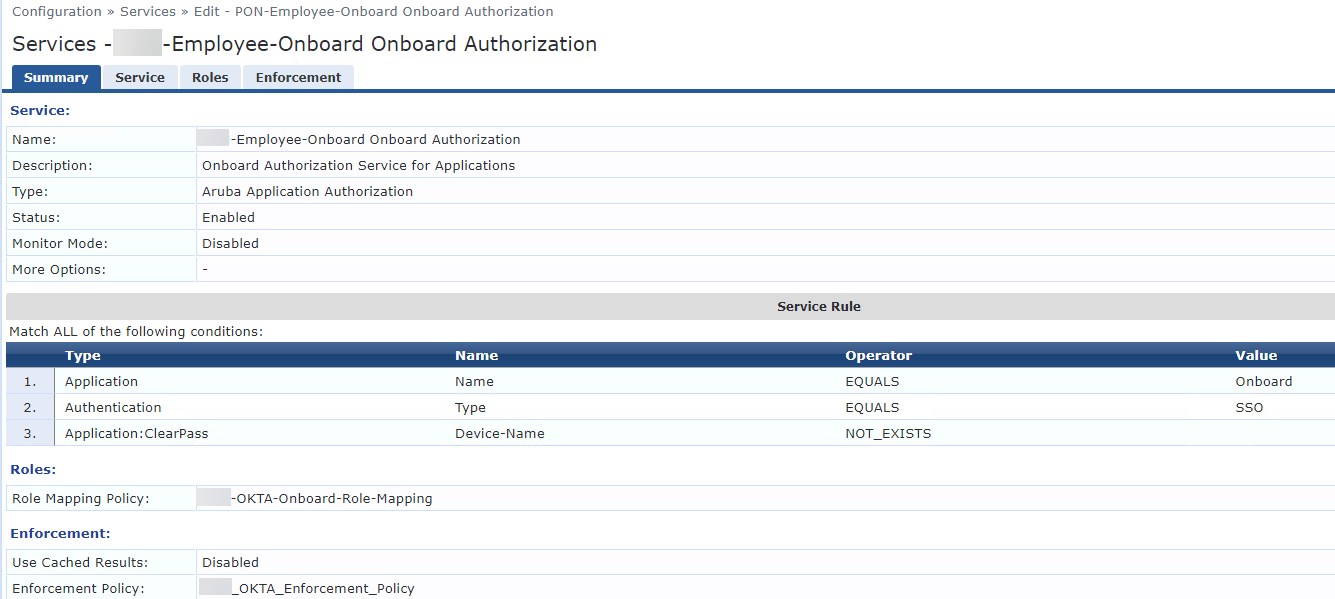Click the Onboard Authorization Service description text

[358, 166]
